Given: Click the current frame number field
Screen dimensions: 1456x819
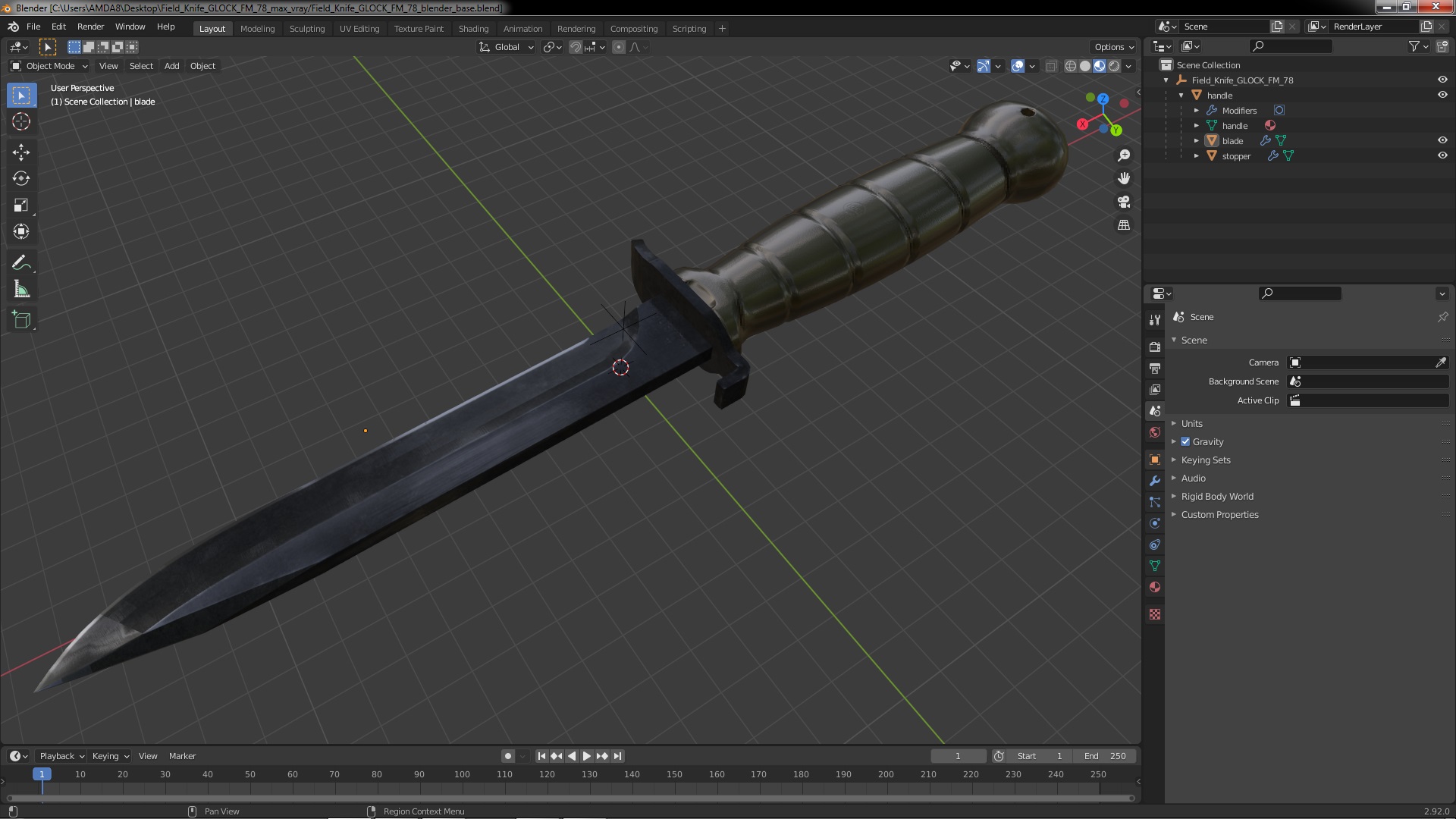Looking at the screenshot, I should tap(959, 756).
